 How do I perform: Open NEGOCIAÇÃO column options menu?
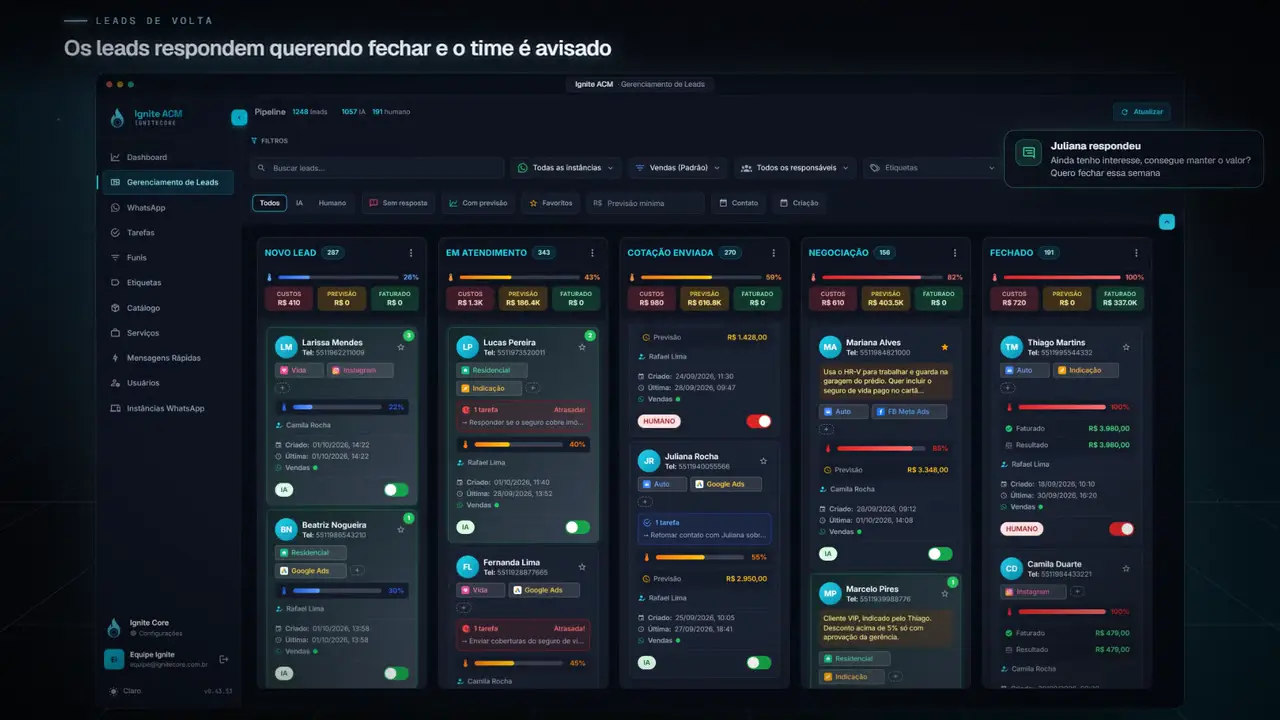point(955,253)
